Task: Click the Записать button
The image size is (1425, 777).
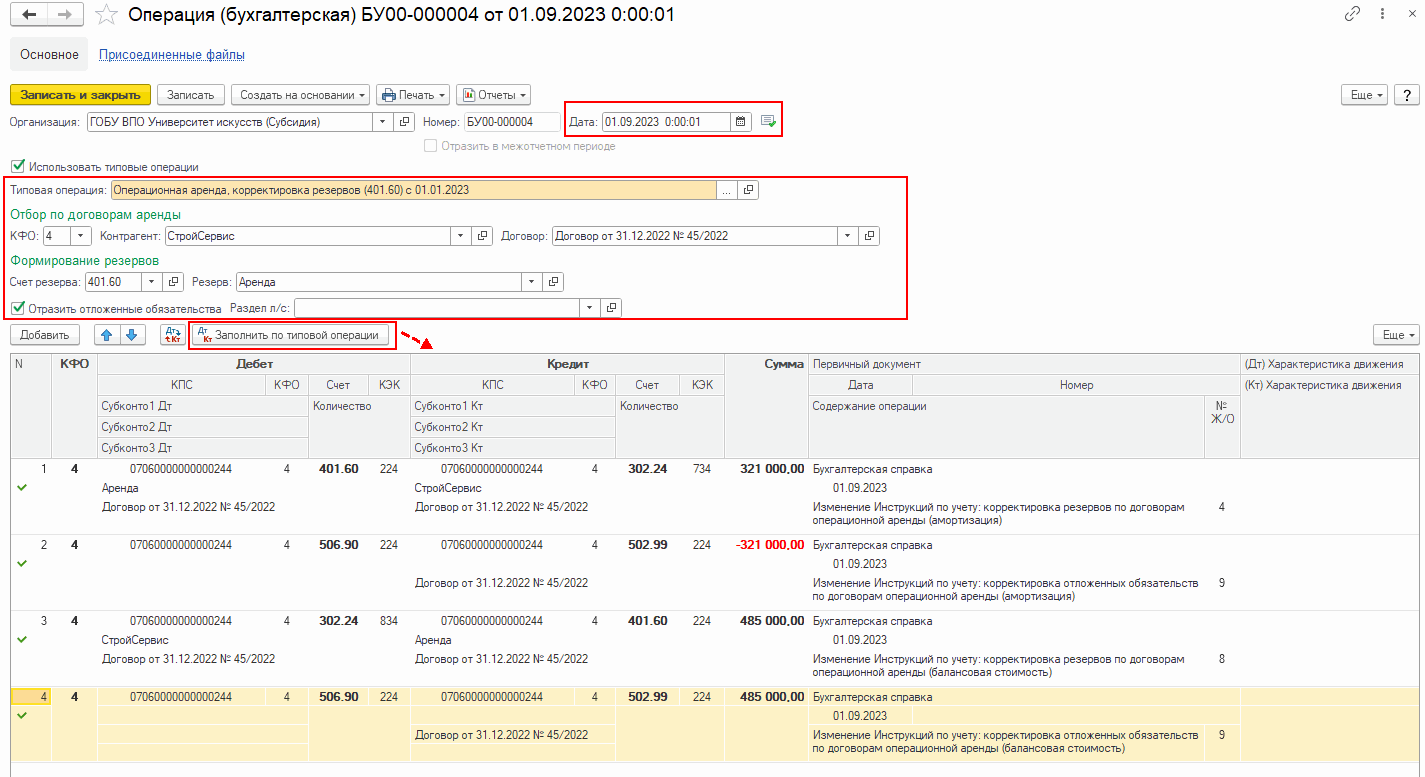Action: 191,95
